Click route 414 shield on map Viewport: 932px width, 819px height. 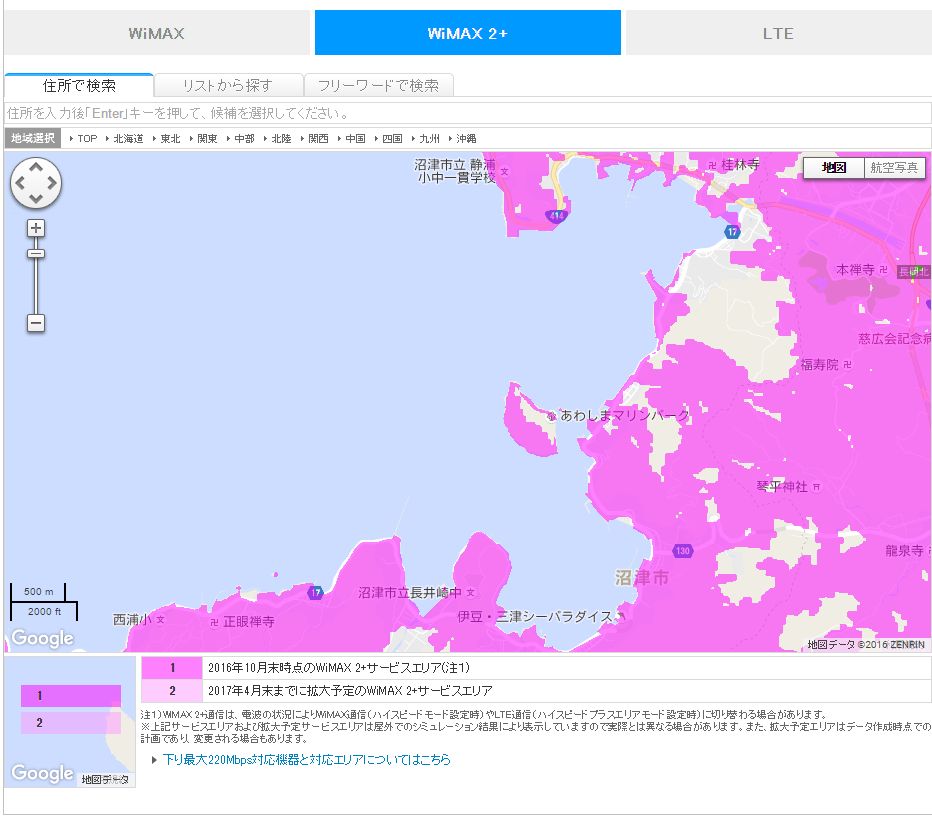tap(556, 216)
